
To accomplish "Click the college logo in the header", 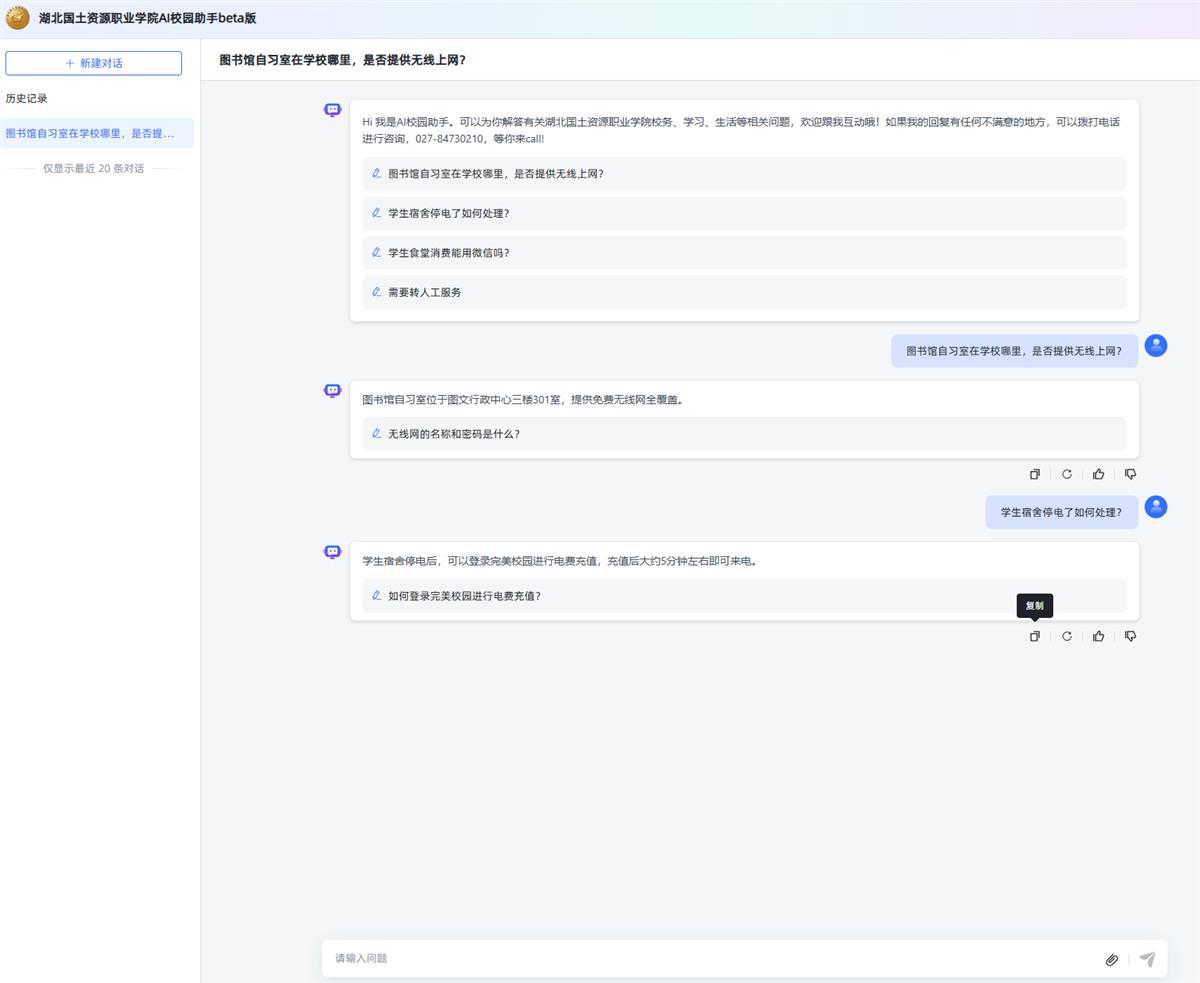I will coord(18,18).
